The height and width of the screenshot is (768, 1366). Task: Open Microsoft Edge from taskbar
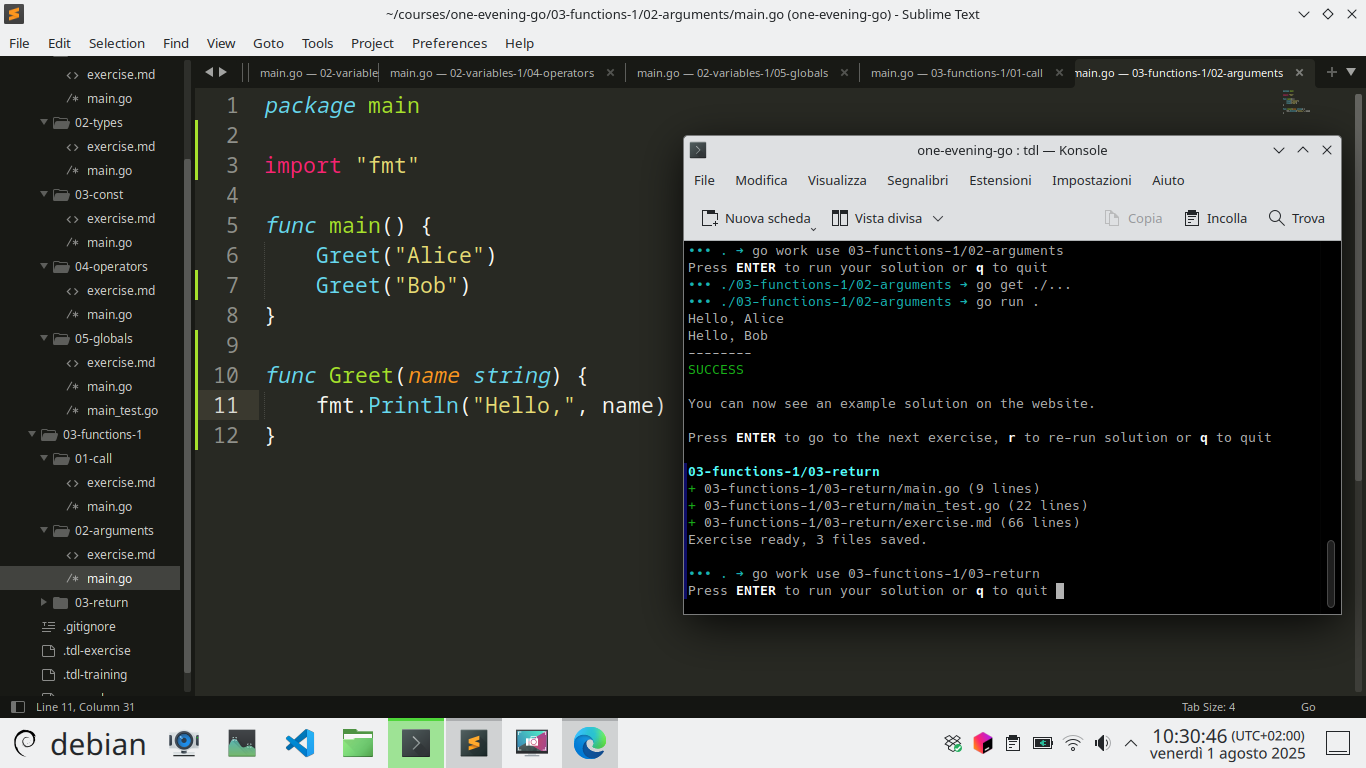tap(590, 743)
